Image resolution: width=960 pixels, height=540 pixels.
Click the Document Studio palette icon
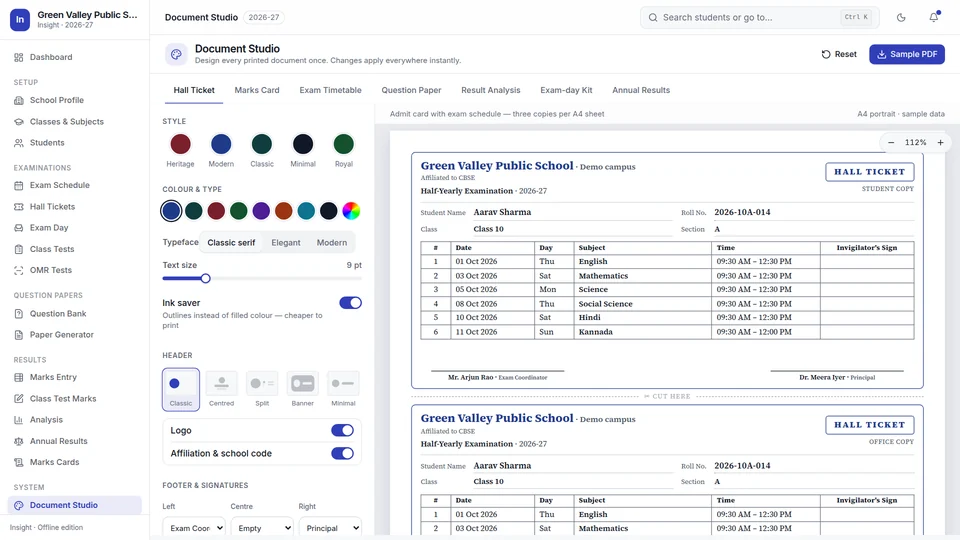click(176, 54)
